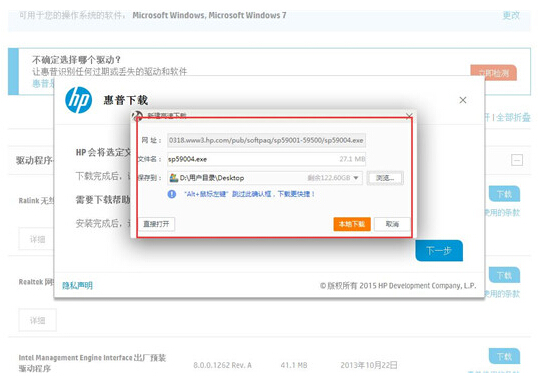The width and height of the screenshot is (538, 378).
Task: Click the download manager app icon in the title bar
Action: (138, 116)
